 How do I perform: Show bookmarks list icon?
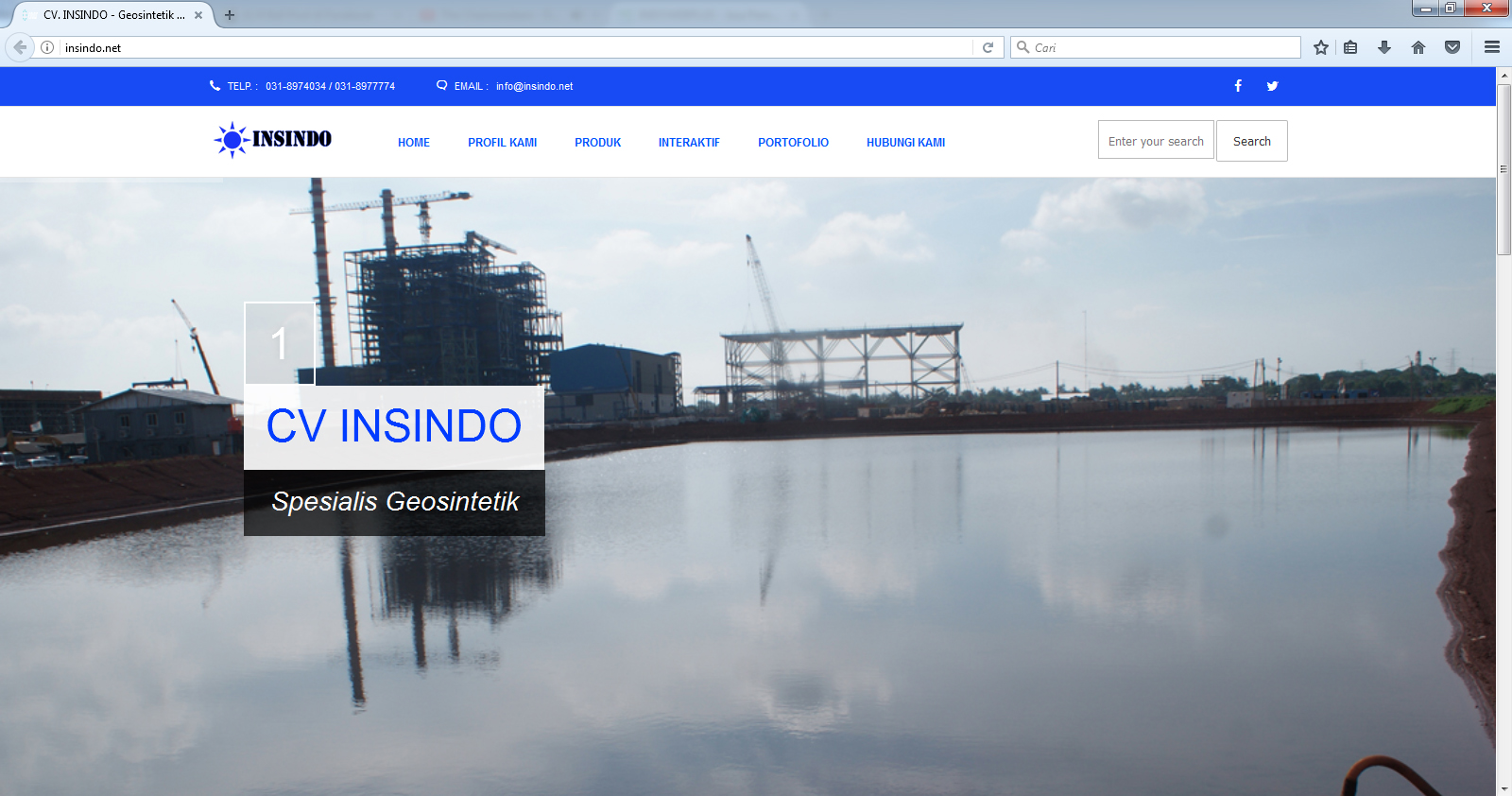point(1350,47)
